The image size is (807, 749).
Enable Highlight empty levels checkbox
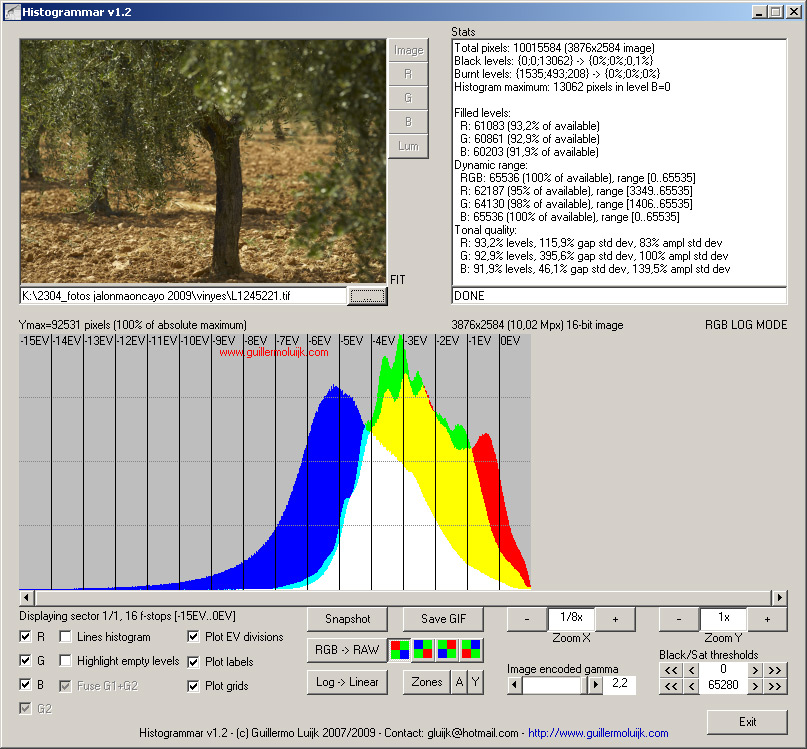click(x=65, y=660)
